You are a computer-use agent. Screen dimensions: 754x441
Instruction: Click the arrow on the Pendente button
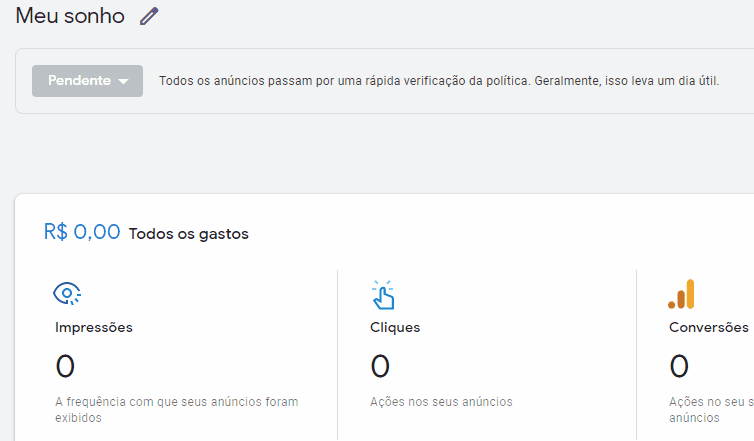[123, 81]
